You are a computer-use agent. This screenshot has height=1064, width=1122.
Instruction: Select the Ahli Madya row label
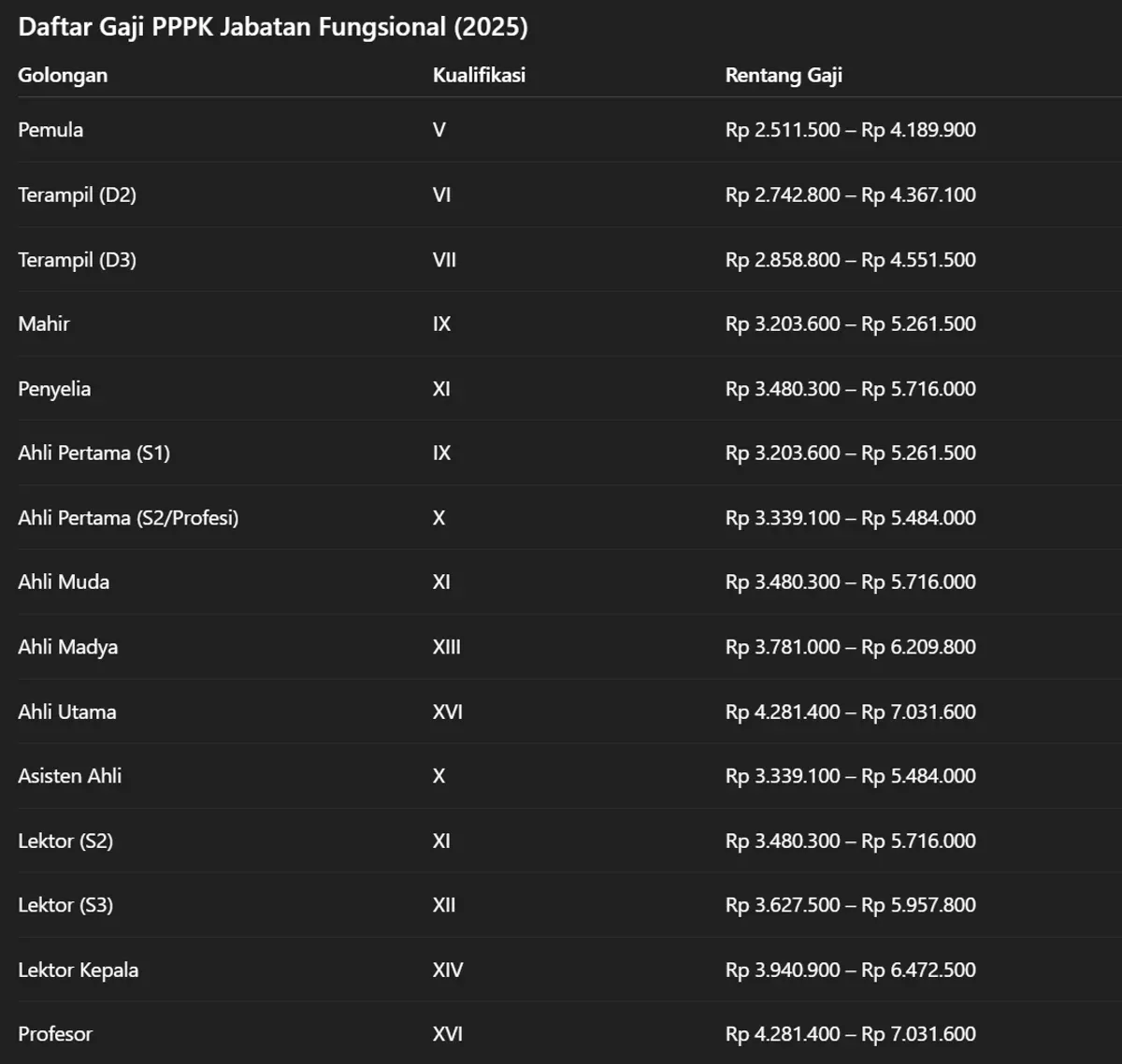(67, 647)
